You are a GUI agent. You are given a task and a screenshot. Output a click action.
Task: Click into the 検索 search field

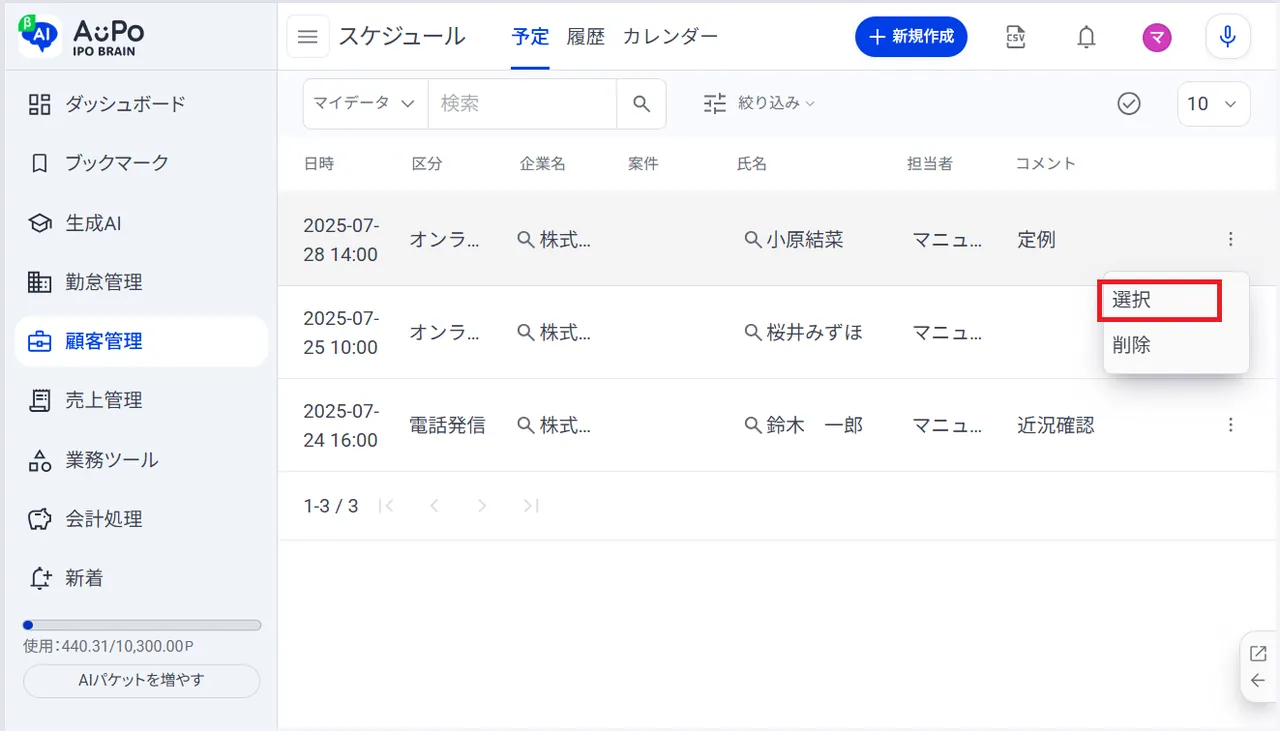(522, 104)
